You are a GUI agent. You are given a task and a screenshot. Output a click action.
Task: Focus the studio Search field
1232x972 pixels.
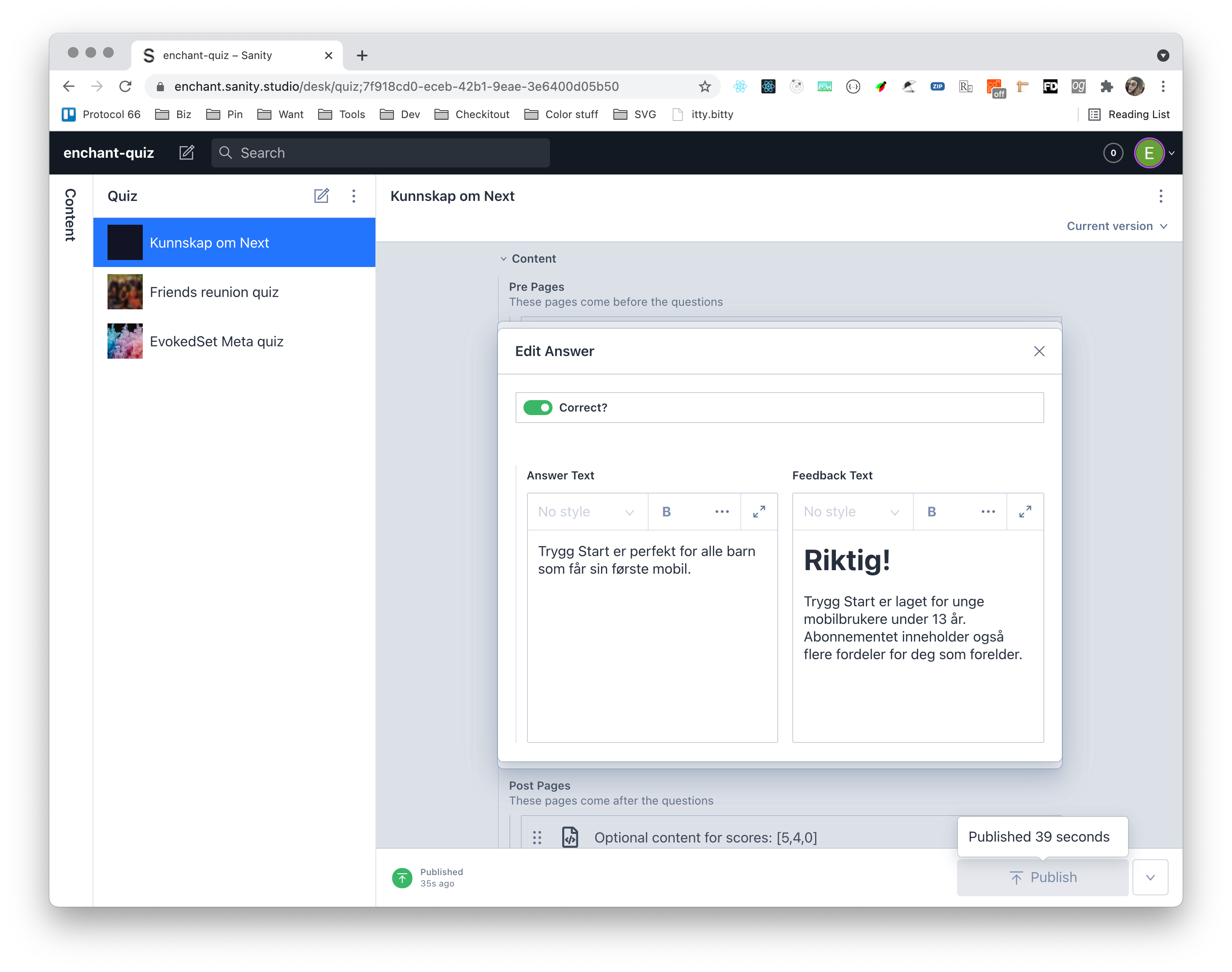click(380, 152)
